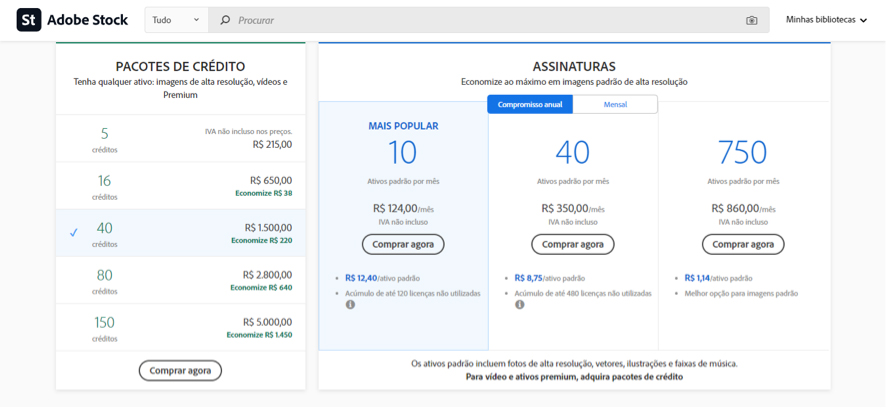This screenshot has width=886, height=408.
Task: Select the 16 créditos pack for R$ 650,00
Action: 181,186
